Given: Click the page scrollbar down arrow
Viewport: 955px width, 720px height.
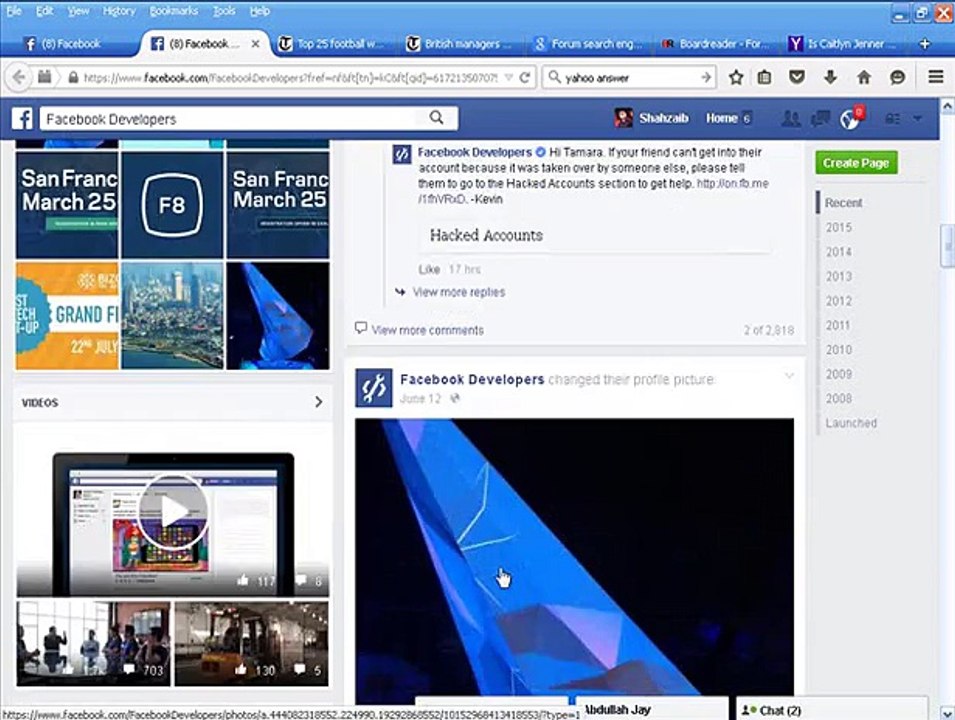Looking at the screenshot, I should (x=948, y=712).
